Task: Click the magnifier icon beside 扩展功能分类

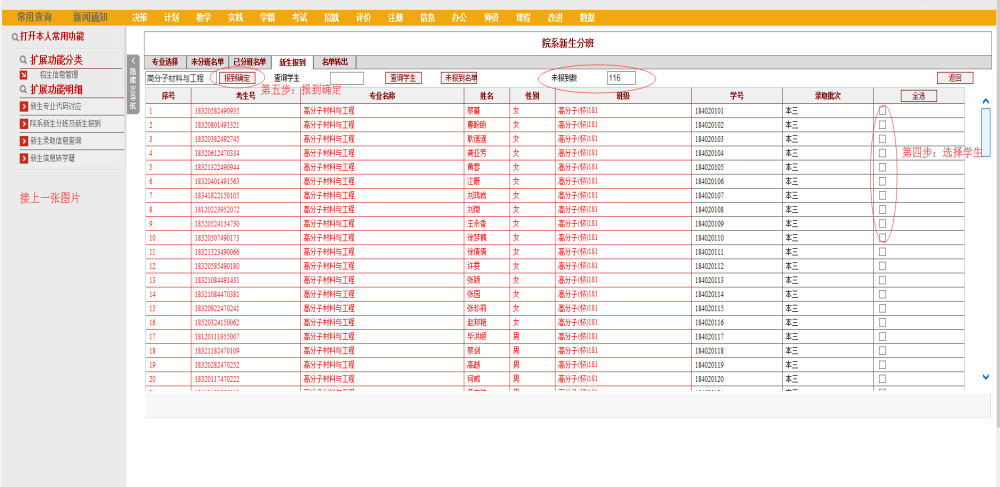Action: pos(22,60)
